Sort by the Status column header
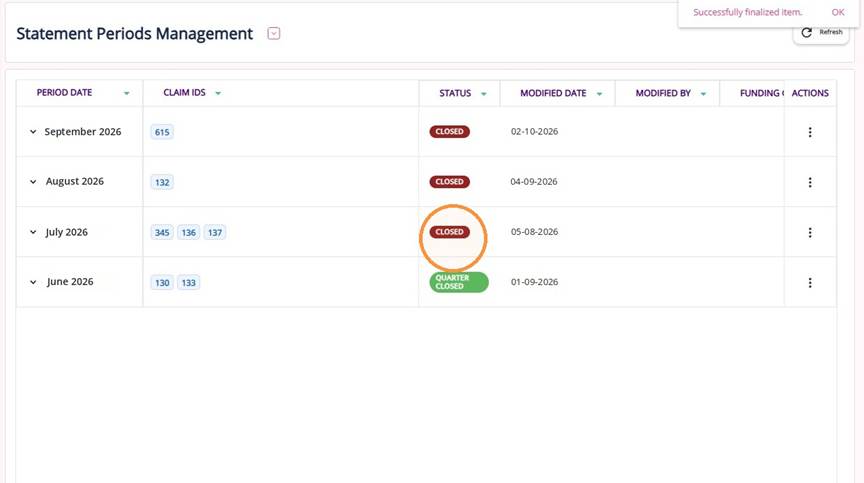The image size is (864, 483). point(455,93)
